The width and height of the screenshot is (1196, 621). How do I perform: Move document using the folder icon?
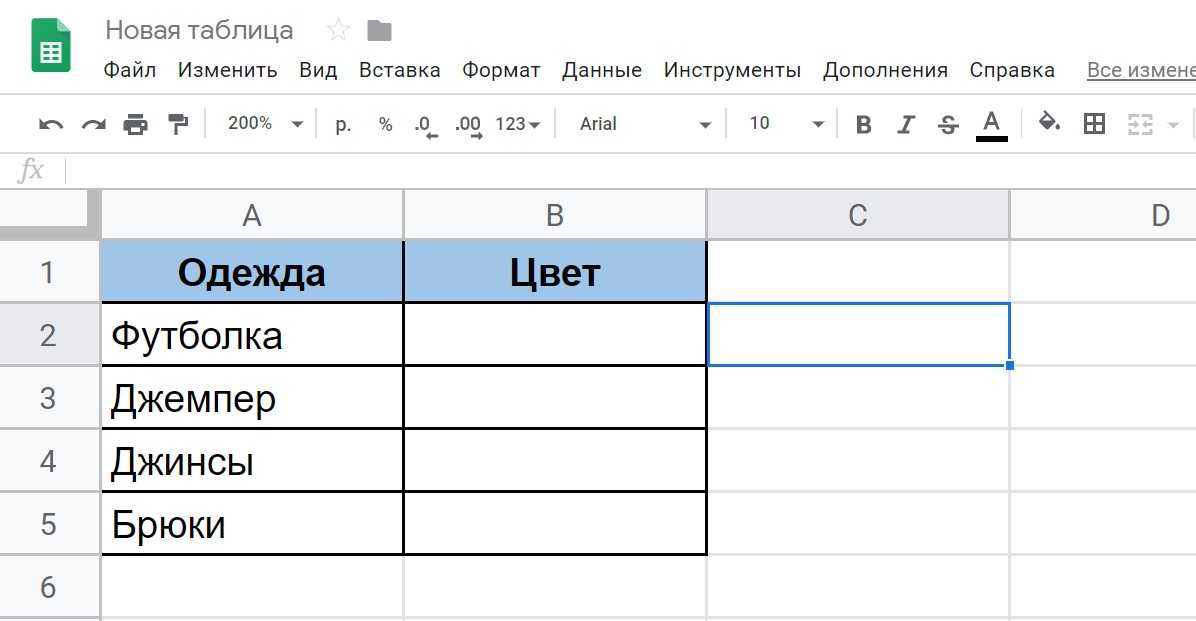pos(379,31)
